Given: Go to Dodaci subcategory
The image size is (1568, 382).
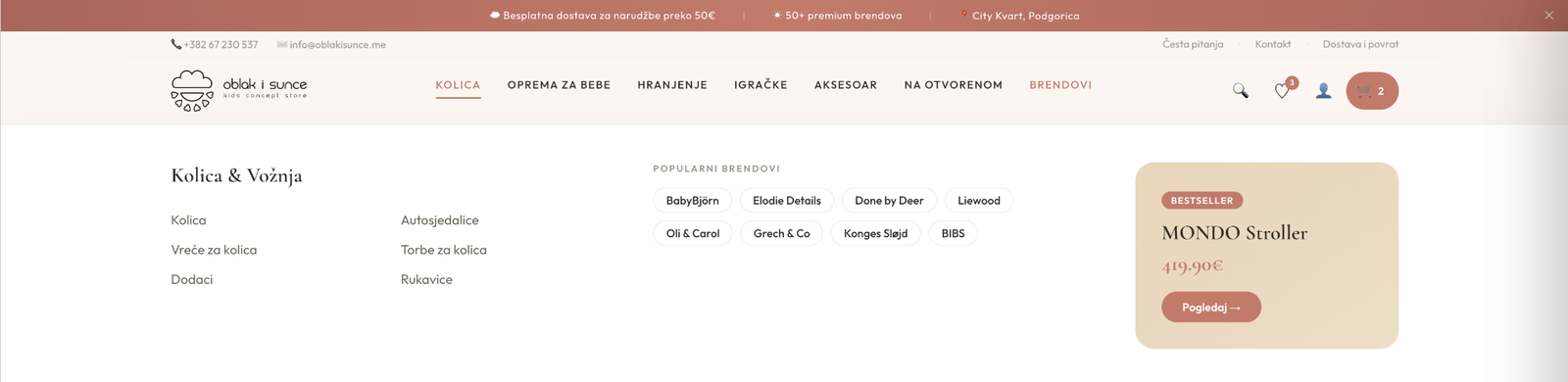Looking at the screenshot, I should point(191,279).
